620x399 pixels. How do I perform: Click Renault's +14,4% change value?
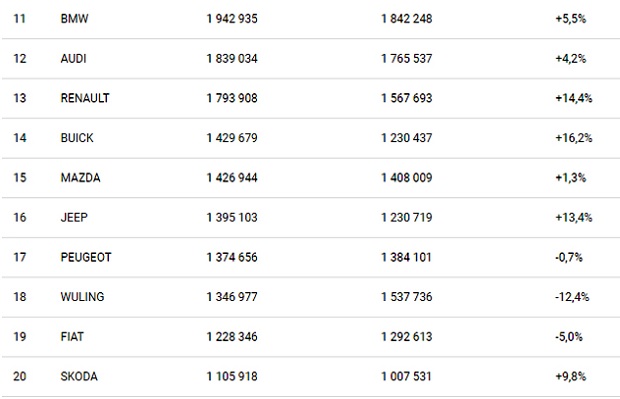574,98
